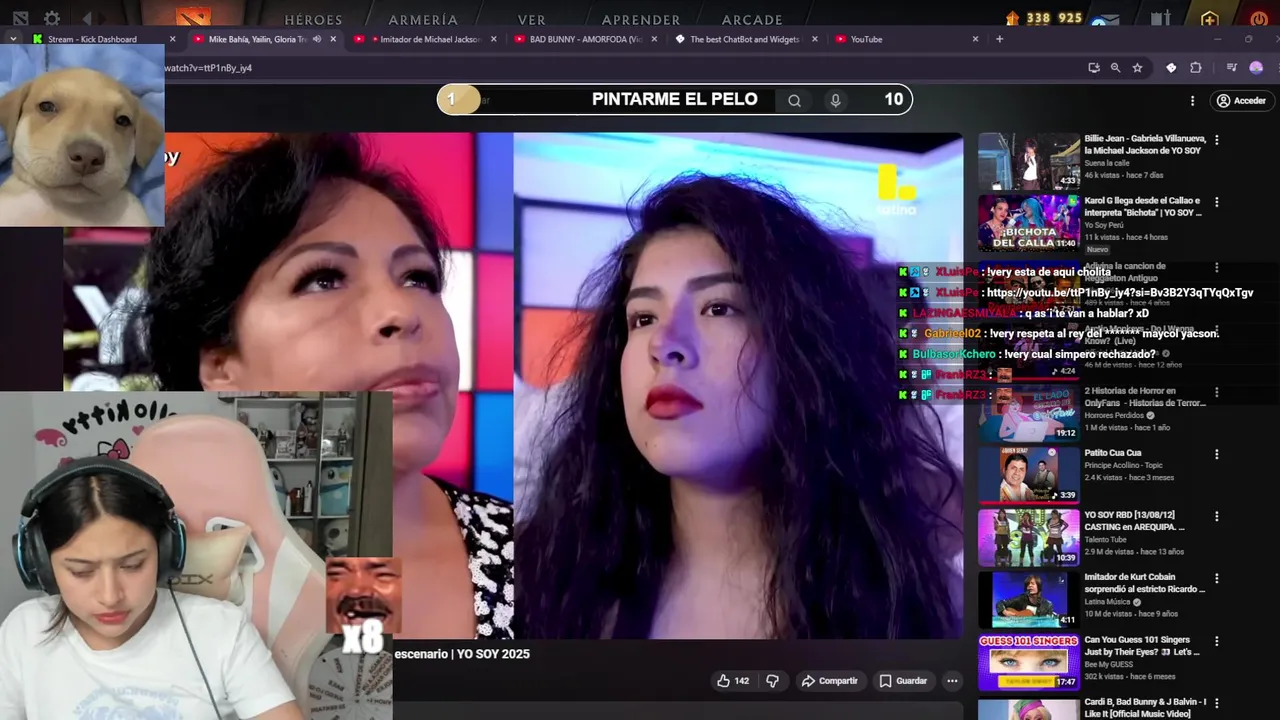The image size is (1280, 720).
Task: Open YouTube settings three-dot menu beside Acceder
Action: coord(1192,101)
